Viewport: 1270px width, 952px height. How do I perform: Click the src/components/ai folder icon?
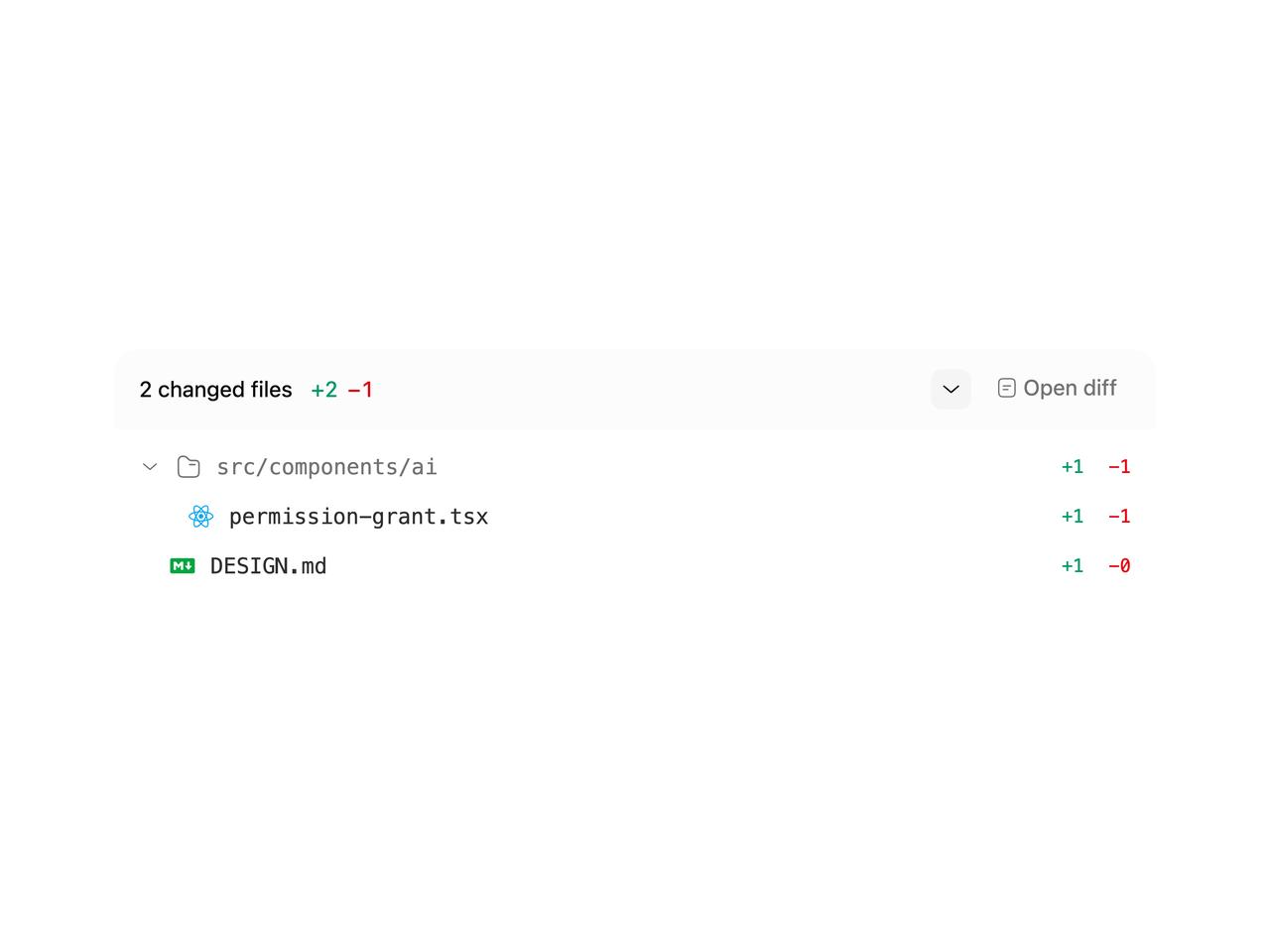(189, 467)
